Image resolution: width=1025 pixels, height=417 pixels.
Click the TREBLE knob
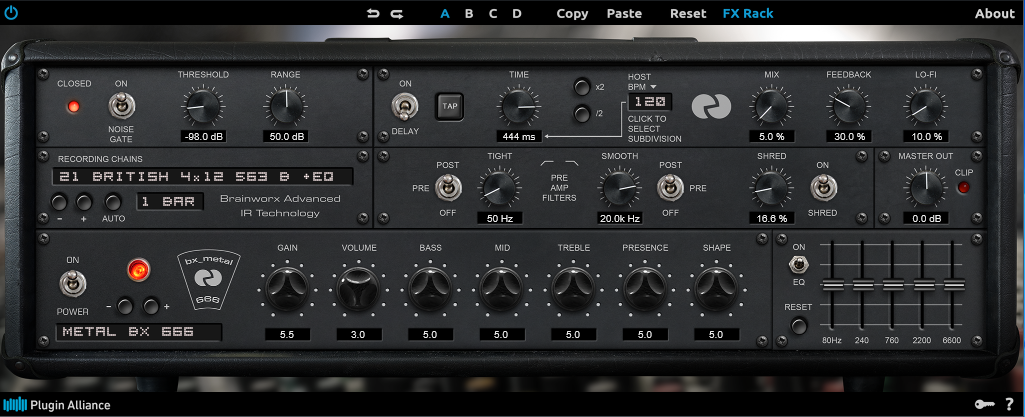pyautogui.click(x=573, y=288)
